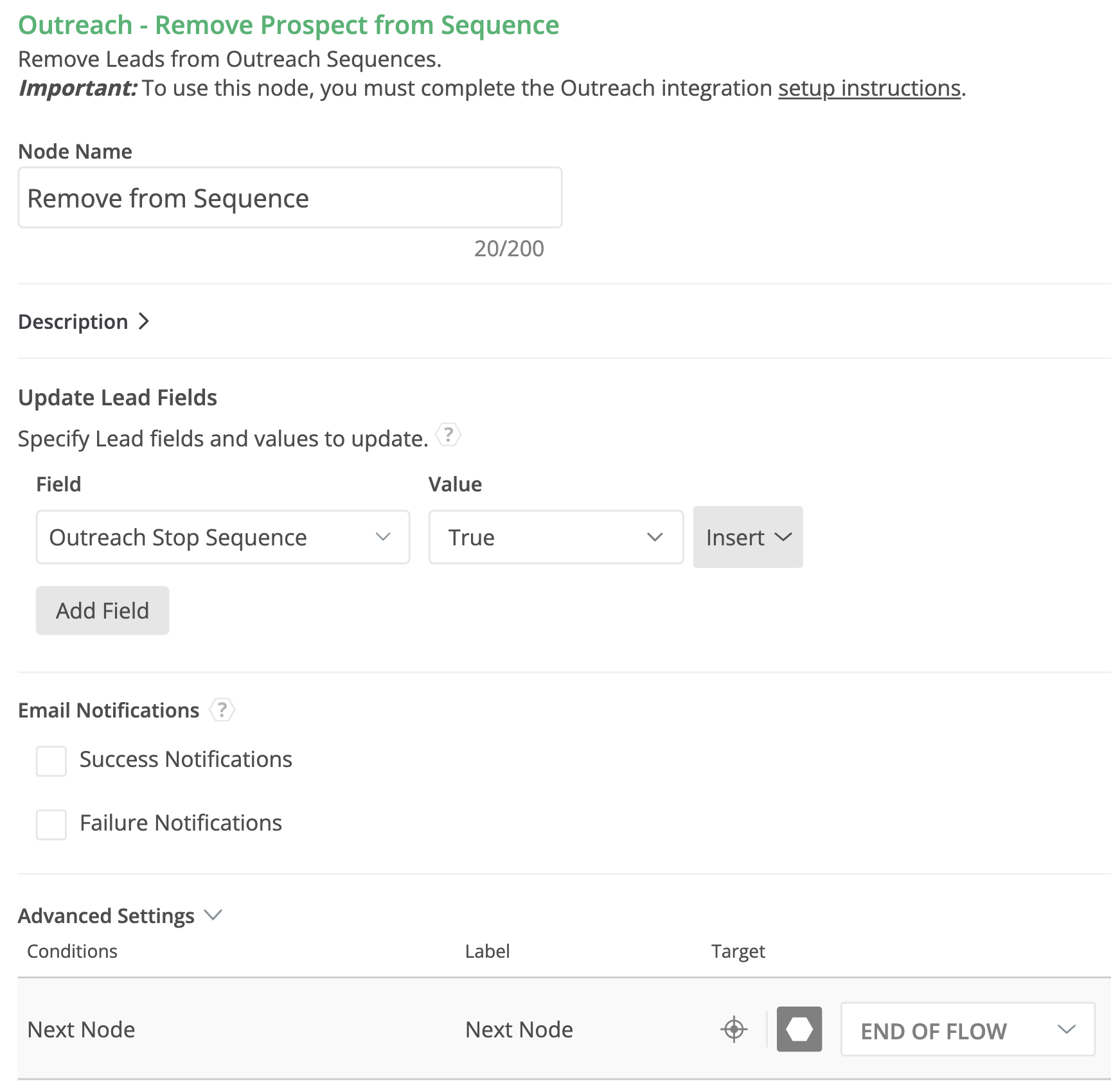Select the Next Node condition cell
This screenshot has width=1111, height=1092.
pyautogui.click(x=82, y=1030)
